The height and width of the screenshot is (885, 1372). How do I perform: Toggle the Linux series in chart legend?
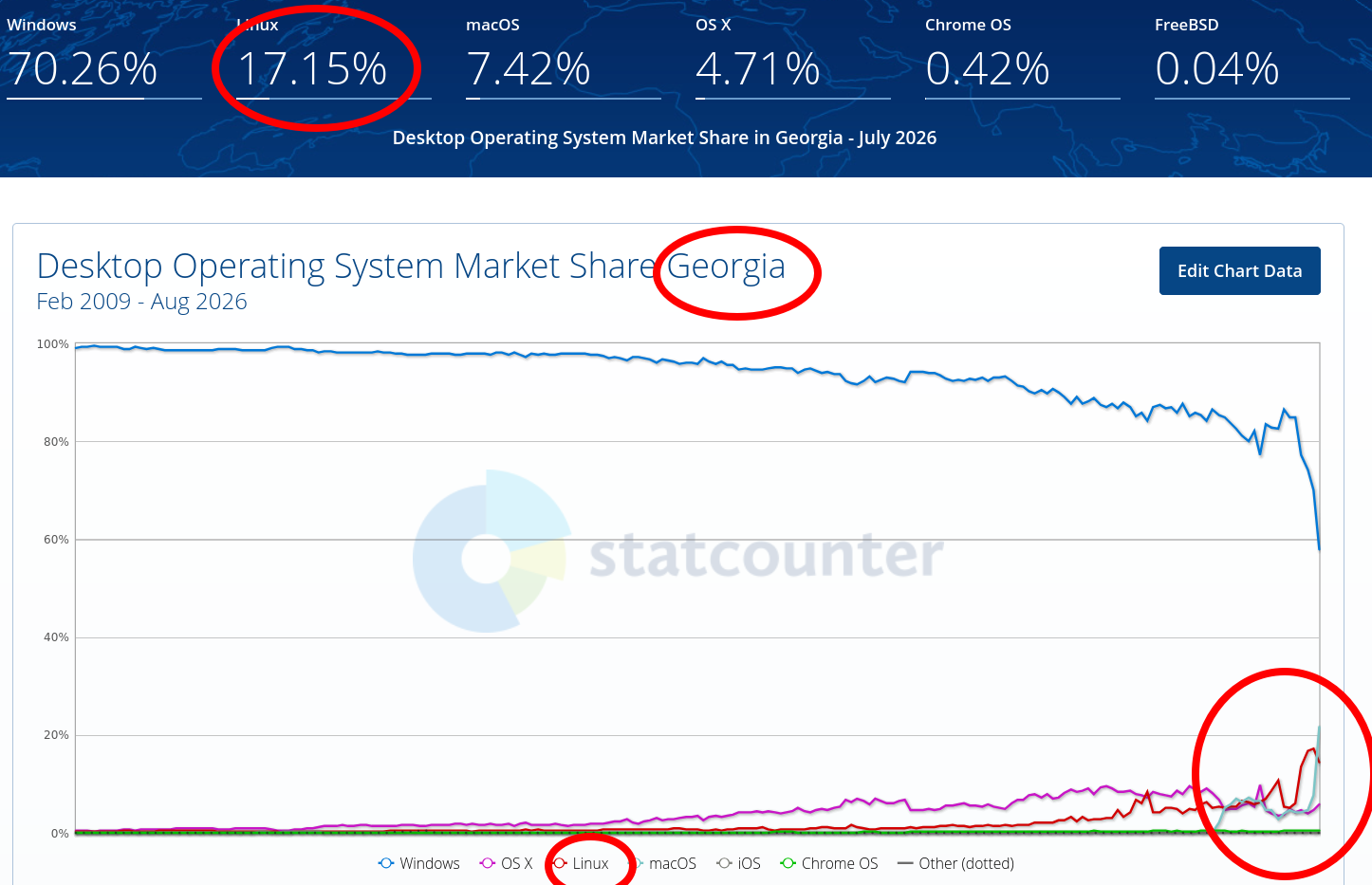[x=581, y=863]
